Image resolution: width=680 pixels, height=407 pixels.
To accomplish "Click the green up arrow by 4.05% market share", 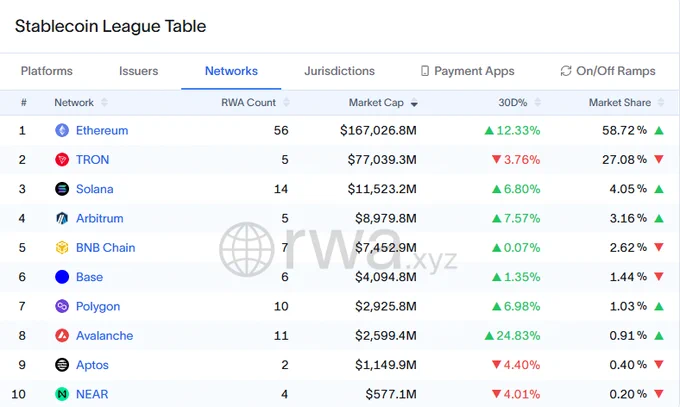I will point(659,189).
